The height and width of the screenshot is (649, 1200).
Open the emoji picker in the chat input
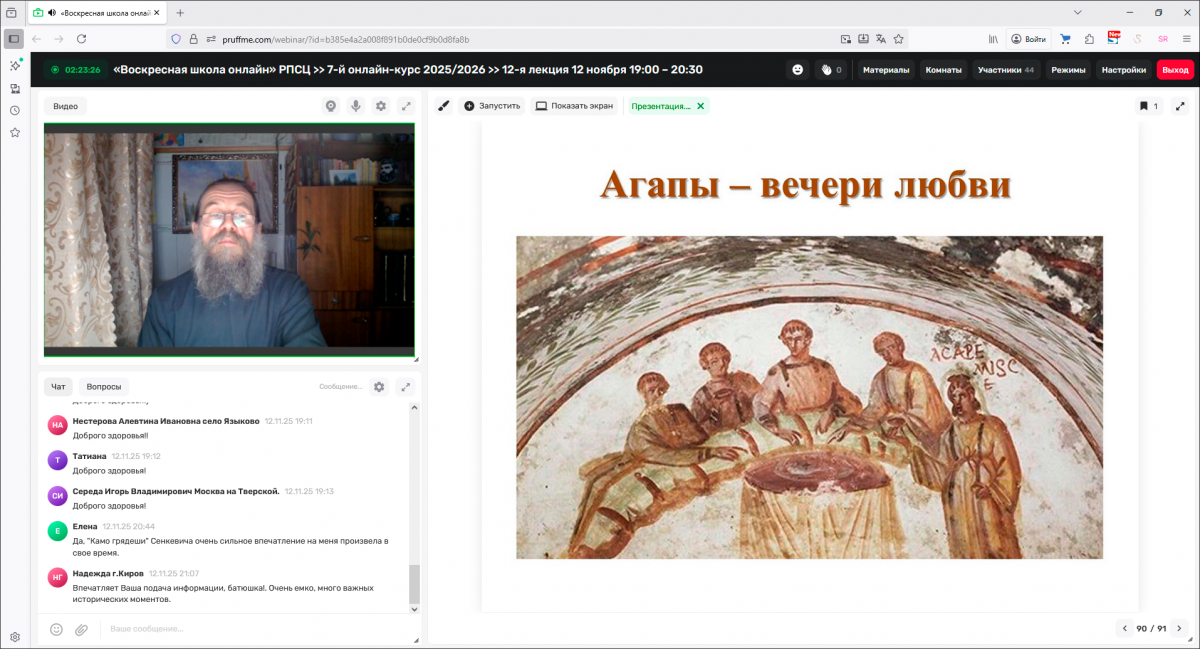(x=58, y=629)
